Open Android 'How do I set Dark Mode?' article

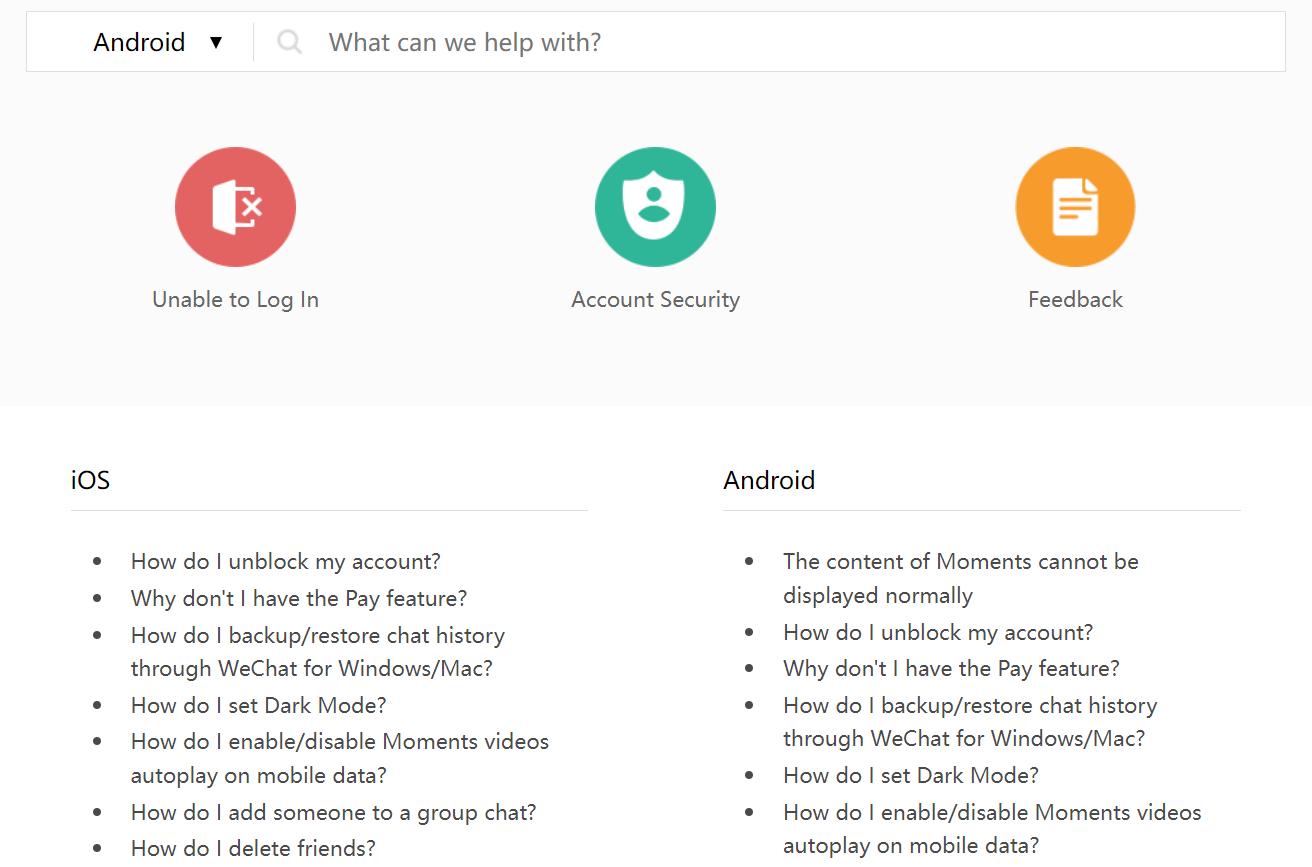click(x=911, y=775)
